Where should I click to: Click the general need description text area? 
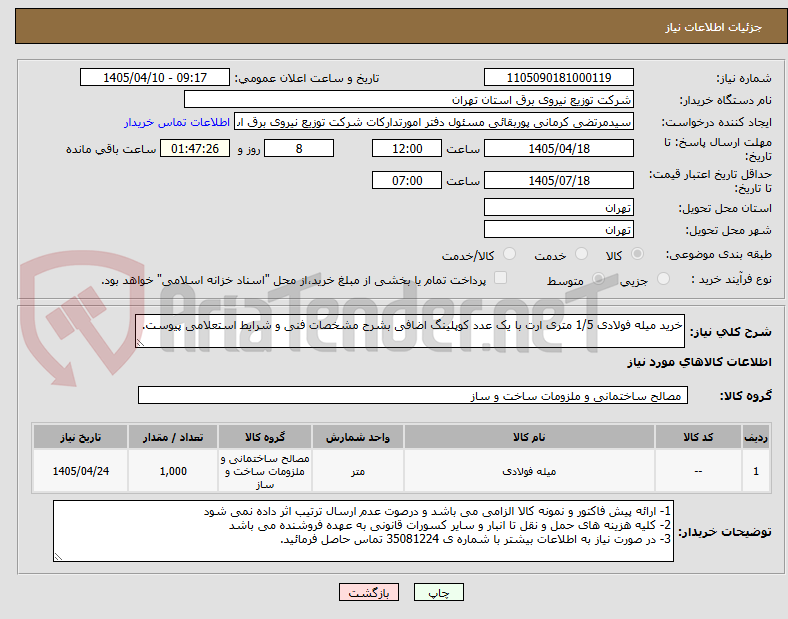410,331
